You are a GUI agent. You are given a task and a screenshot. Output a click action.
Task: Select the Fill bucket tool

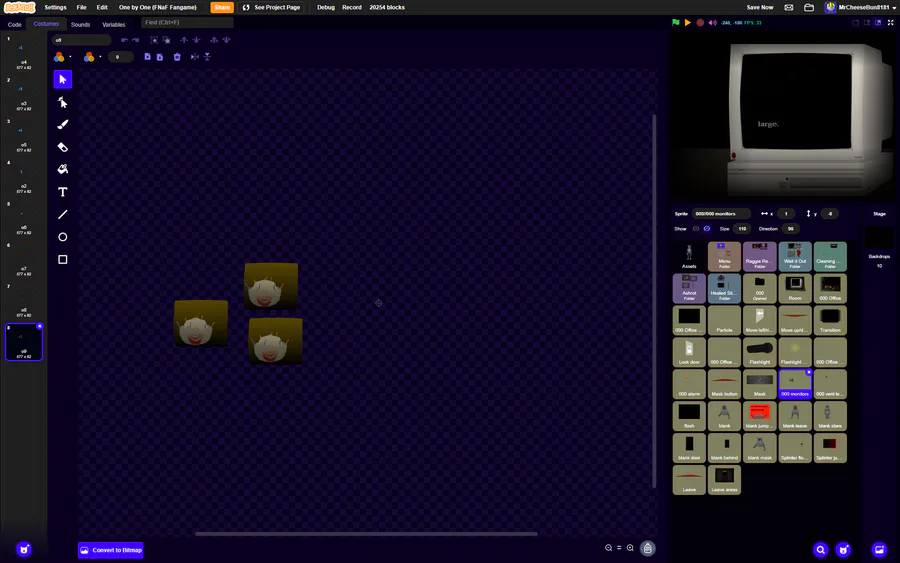coord(63,169)
